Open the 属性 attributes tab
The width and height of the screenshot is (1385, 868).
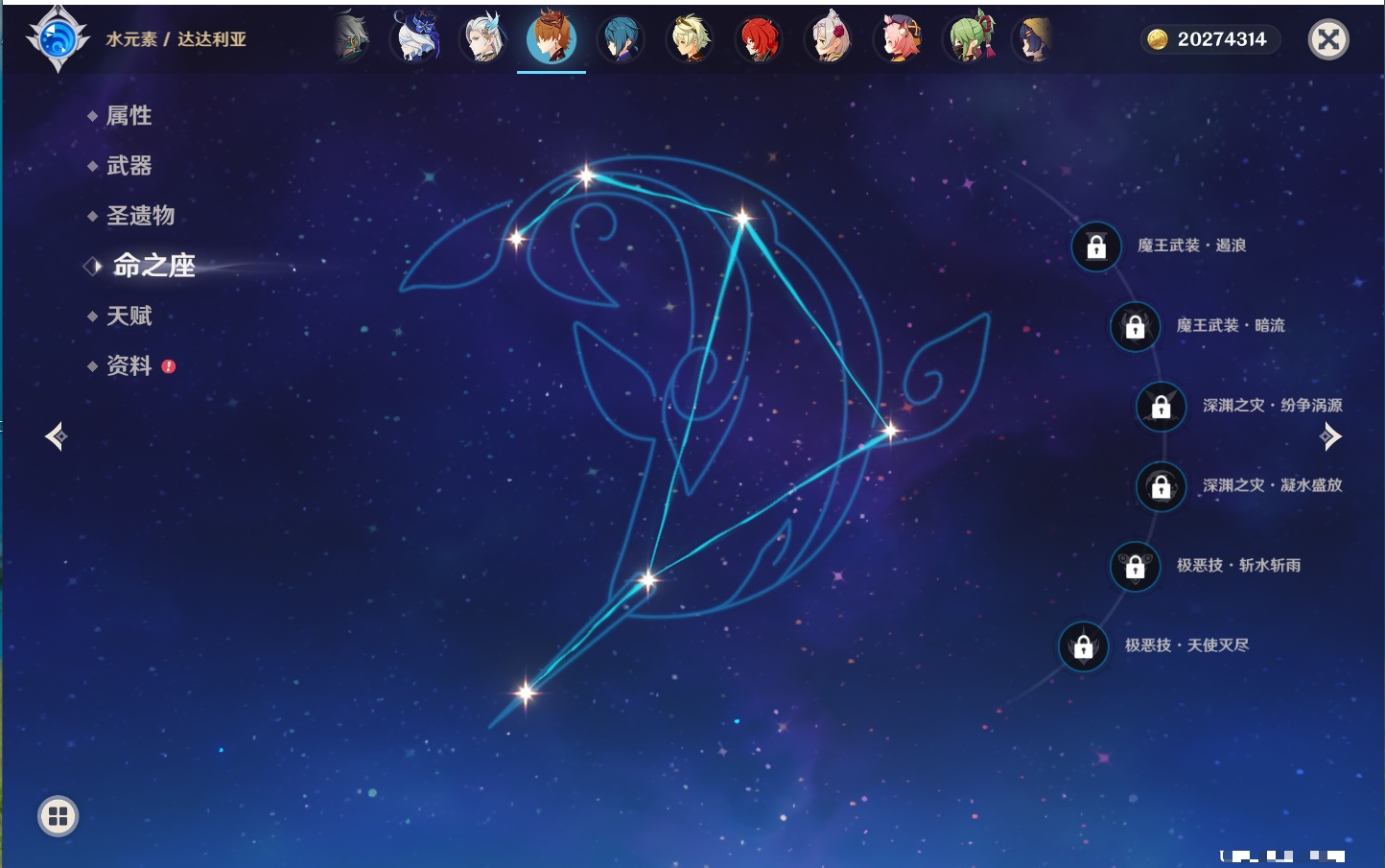pos(129,116)
